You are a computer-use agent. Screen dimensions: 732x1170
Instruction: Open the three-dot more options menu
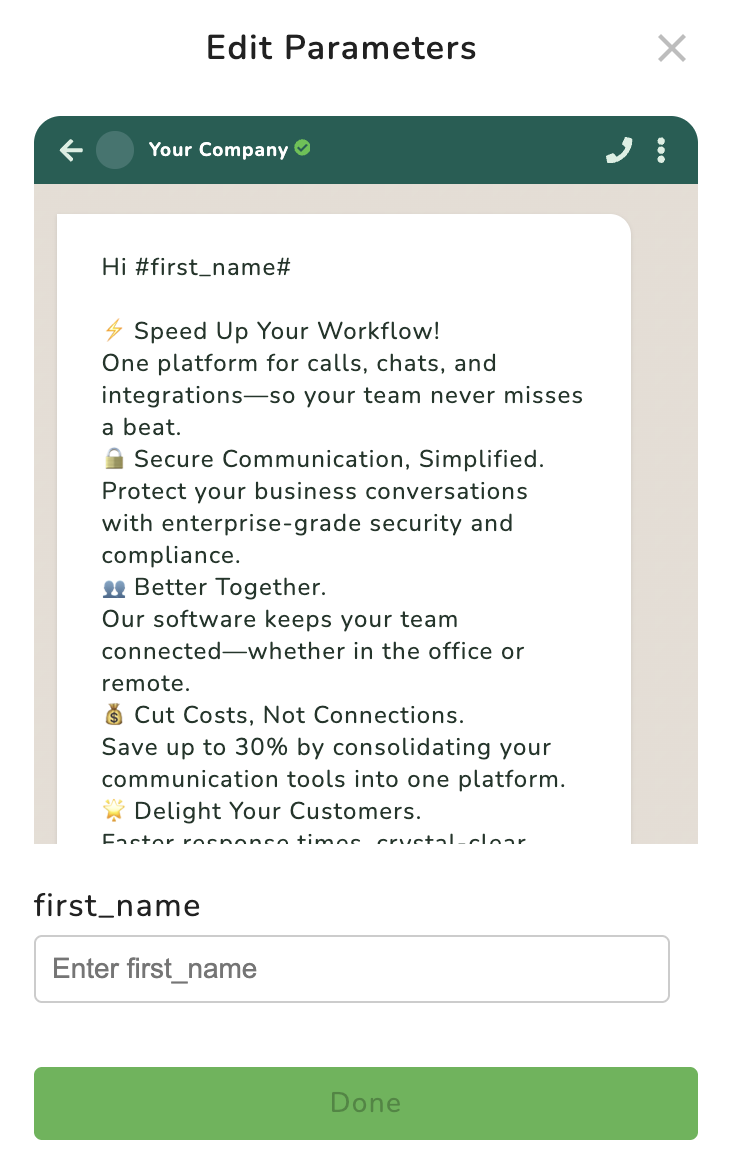pos(661,150)
